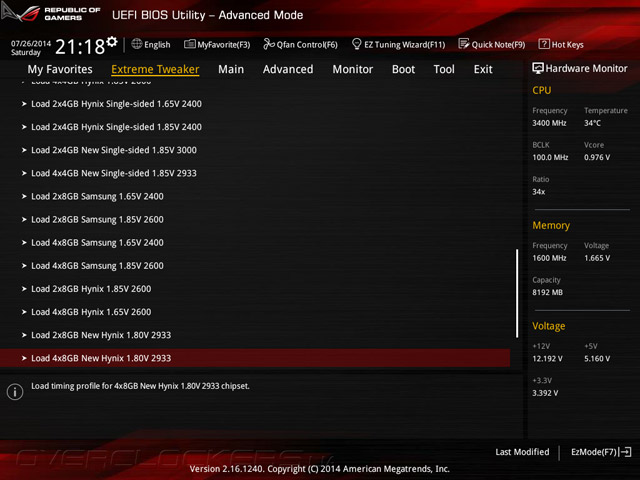
Task: Click Vcore value 0.976 V
Action: [597, 158]
